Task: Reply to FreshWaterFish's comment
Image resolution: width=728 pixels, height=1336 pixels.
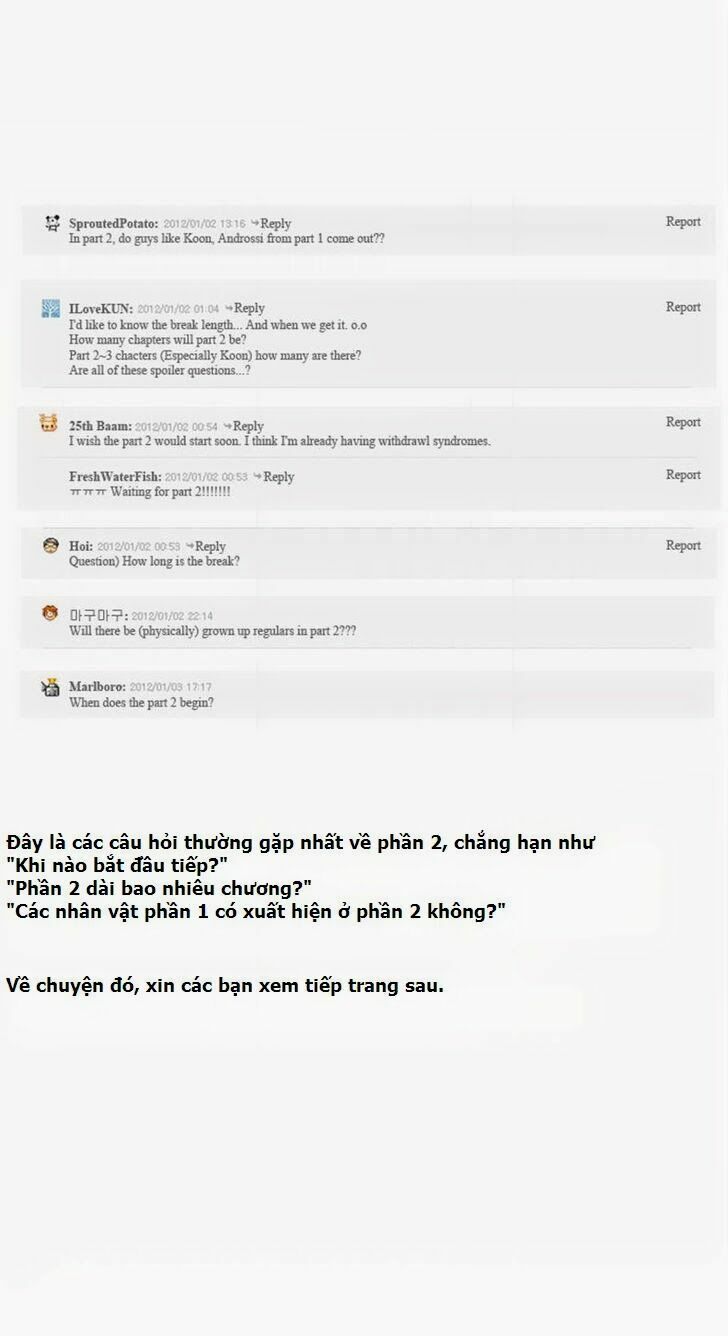Action: pyautogui.click(x=273, y=477)
